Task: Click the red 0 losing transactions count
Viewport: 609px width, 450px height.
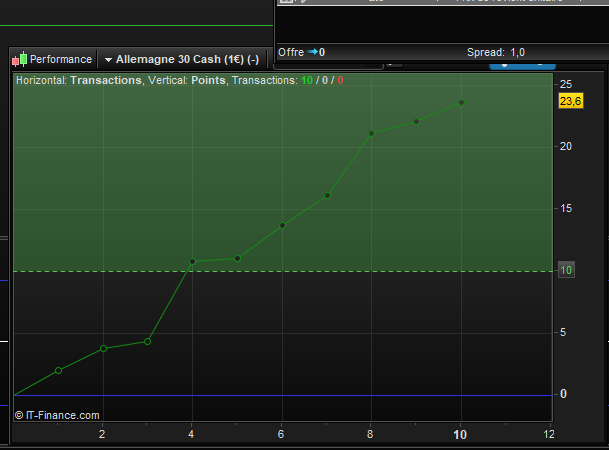Action: [x=340, y=80]
